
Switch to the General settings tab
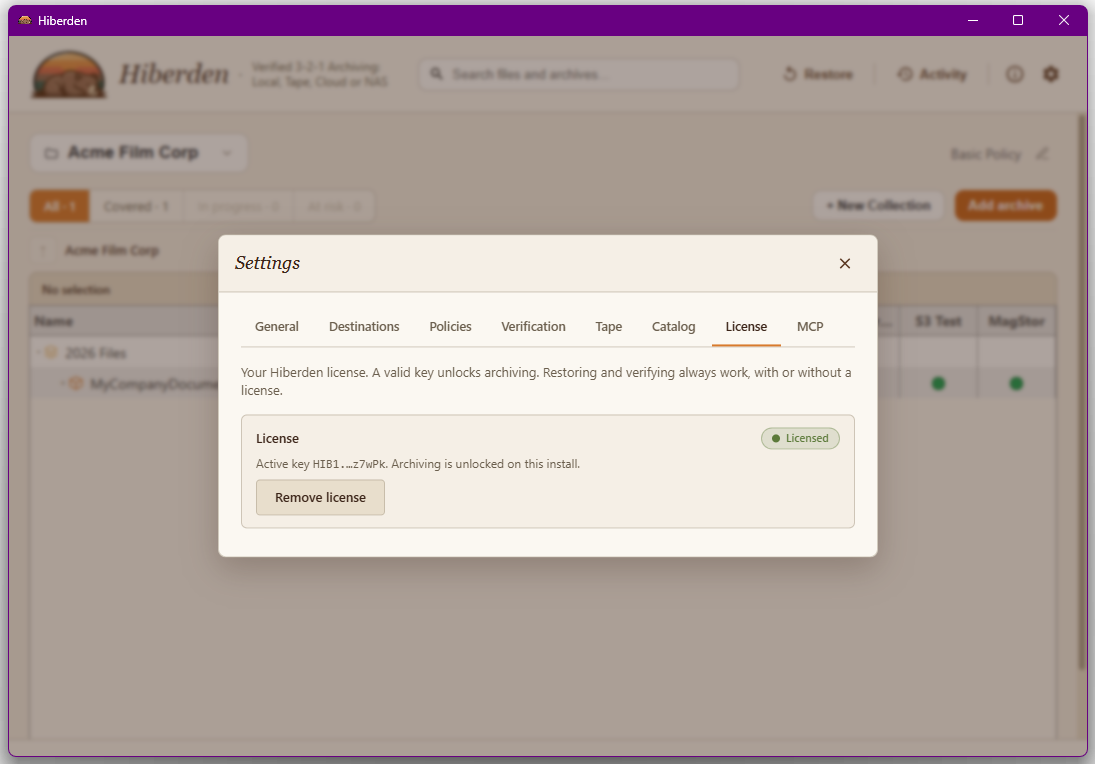coord(277,326)
